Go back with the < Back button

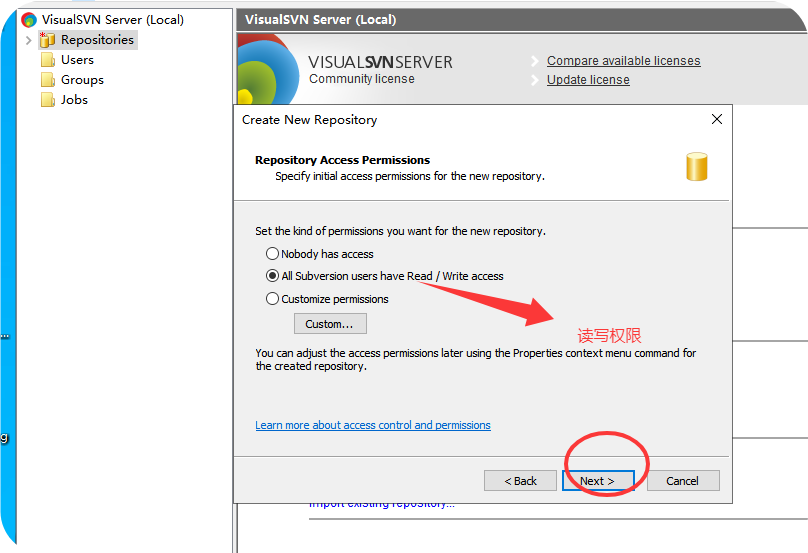(520, 481)
